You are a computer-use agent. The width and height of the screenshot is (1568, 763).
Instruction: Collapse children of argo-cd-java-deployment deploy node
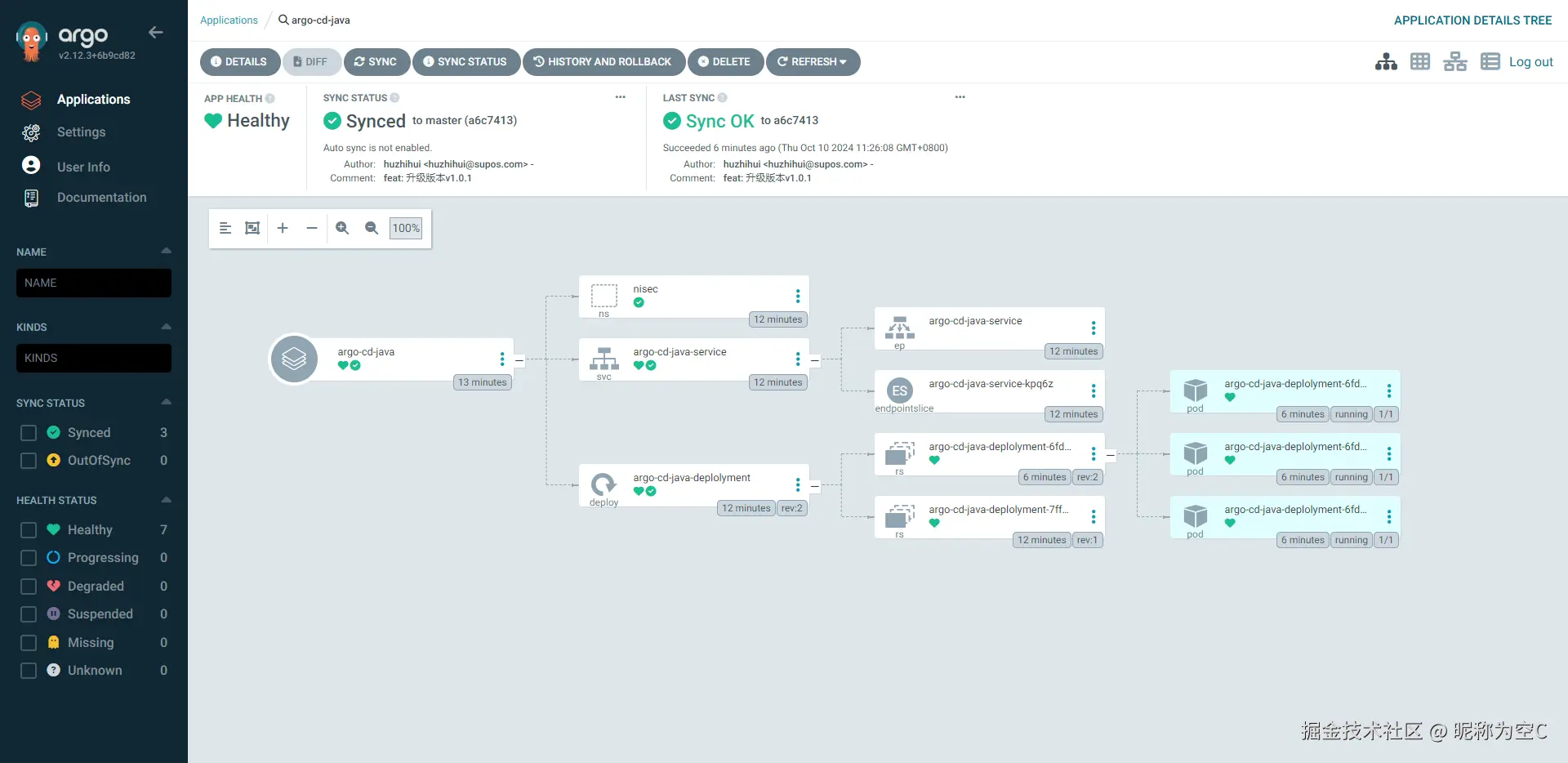point(815,486)
